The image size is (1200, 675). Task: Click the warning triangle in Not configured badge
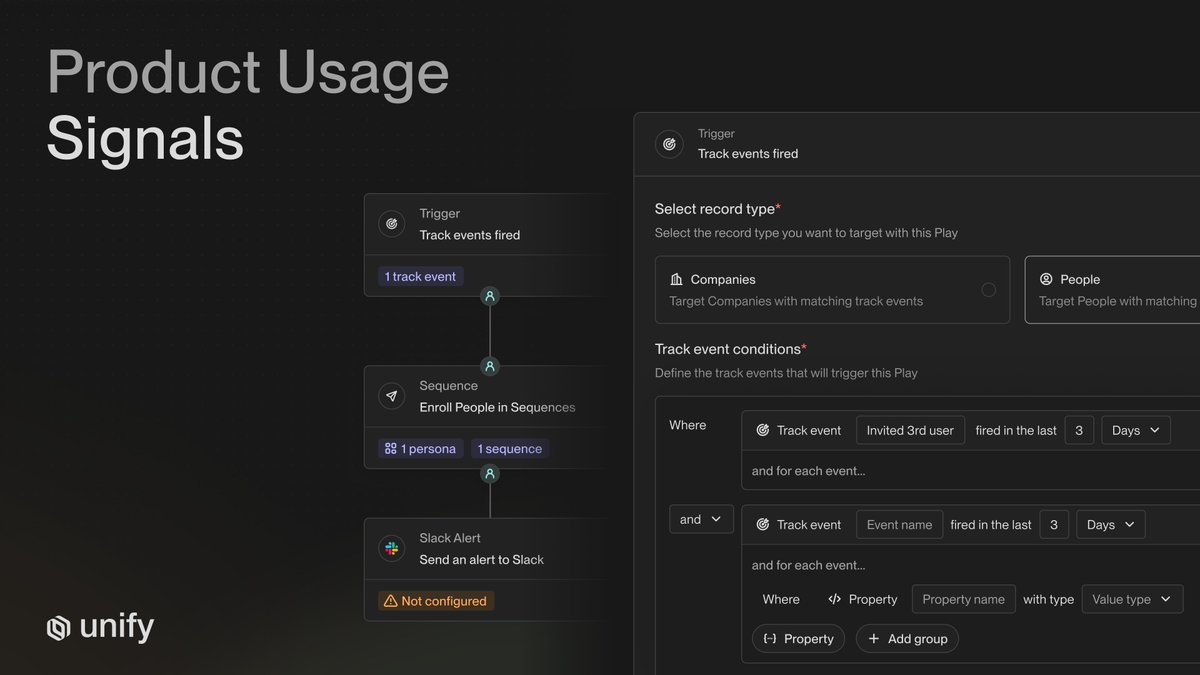(390, 601)
